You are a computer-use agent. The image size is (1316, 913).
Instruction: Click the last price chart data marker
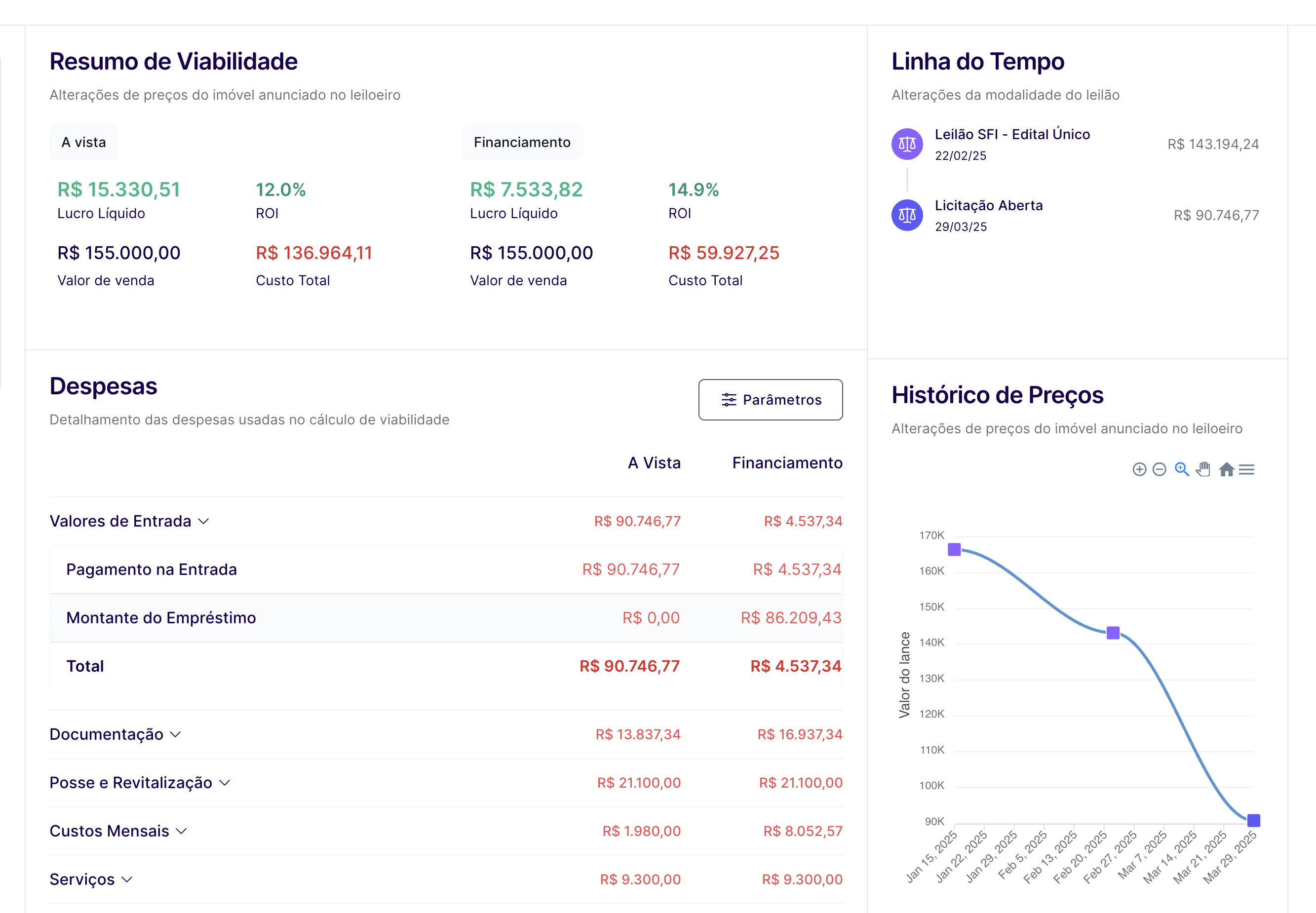pos(1253,820)
